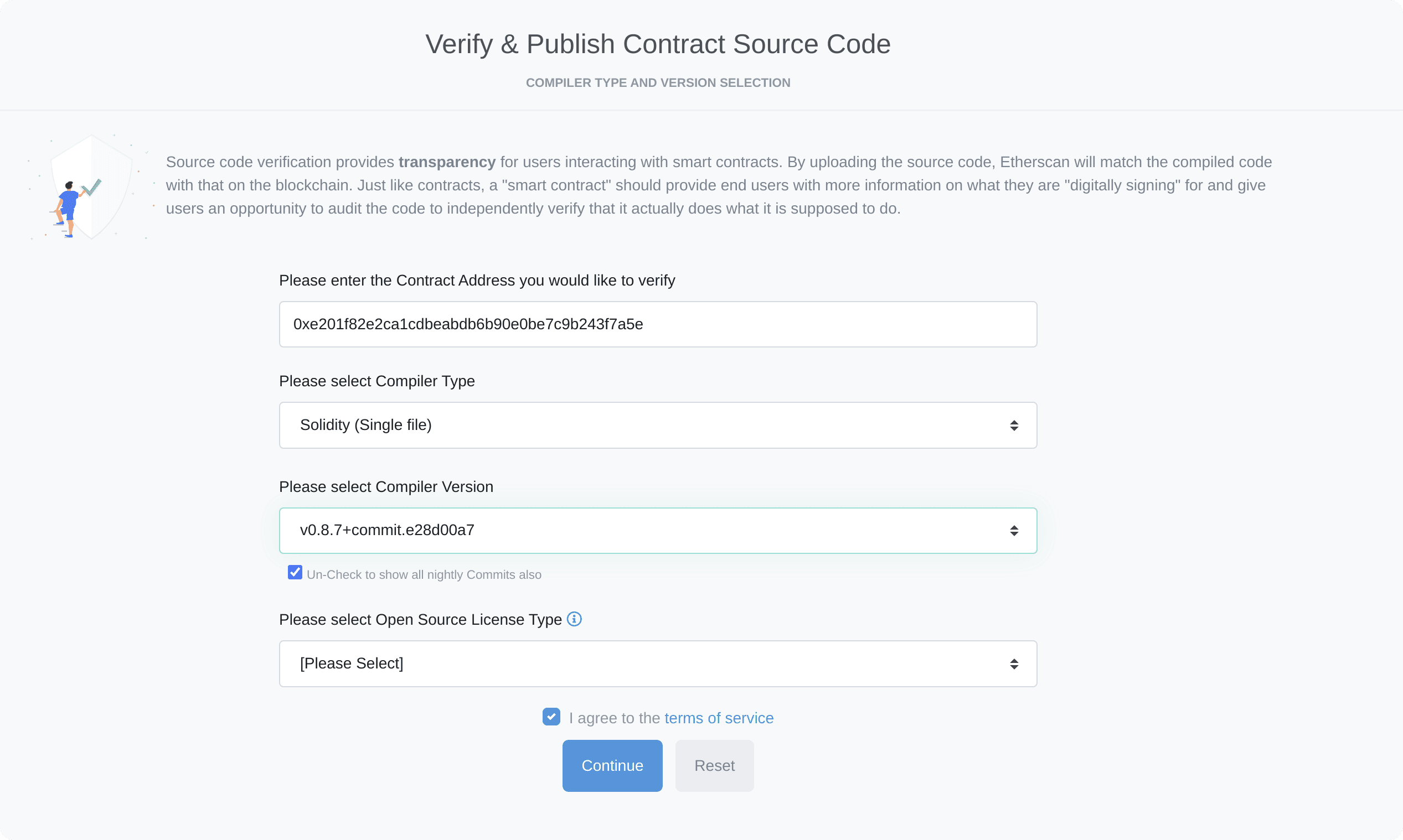Screen dimensions: 1403x840
Task: Click the "Verify & Publish Contract Source Code" heading
Action: [x=657, y=44]
